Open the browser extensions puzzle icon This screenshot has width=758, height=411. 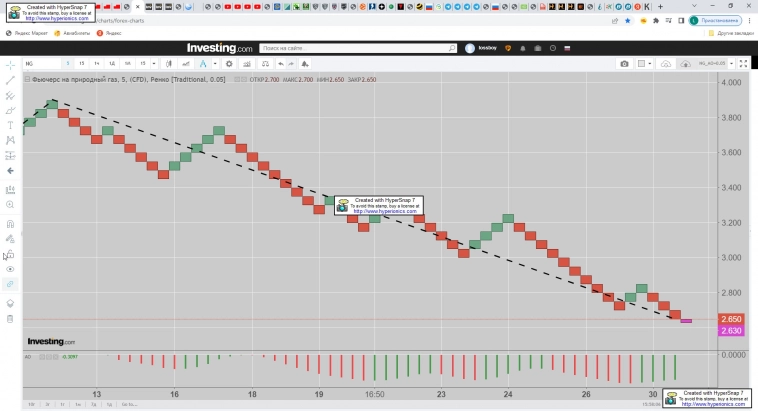pyautogui.click(x=656, y=21)
